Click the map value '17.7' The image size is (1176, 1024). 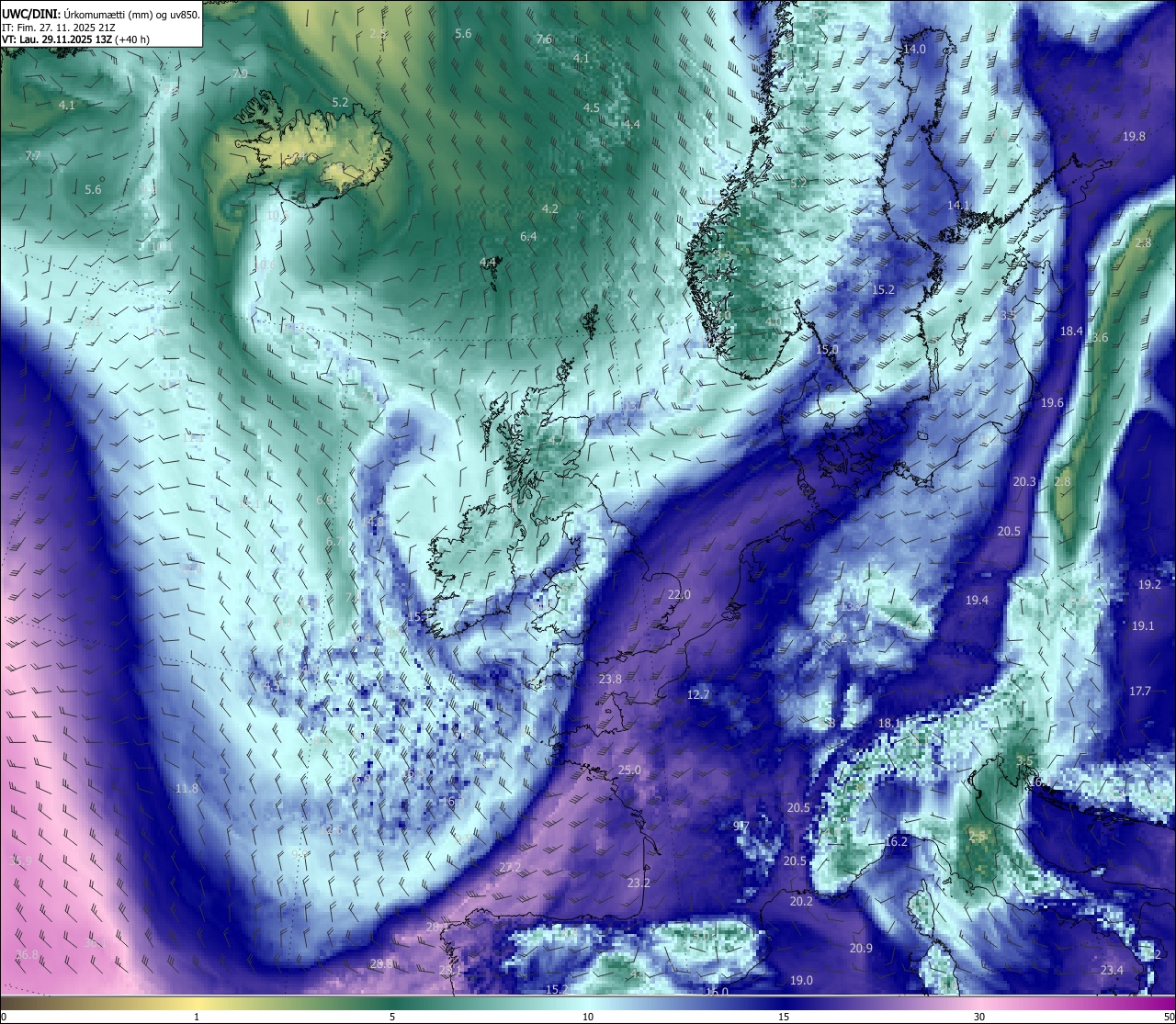[x=1139, y=691]
